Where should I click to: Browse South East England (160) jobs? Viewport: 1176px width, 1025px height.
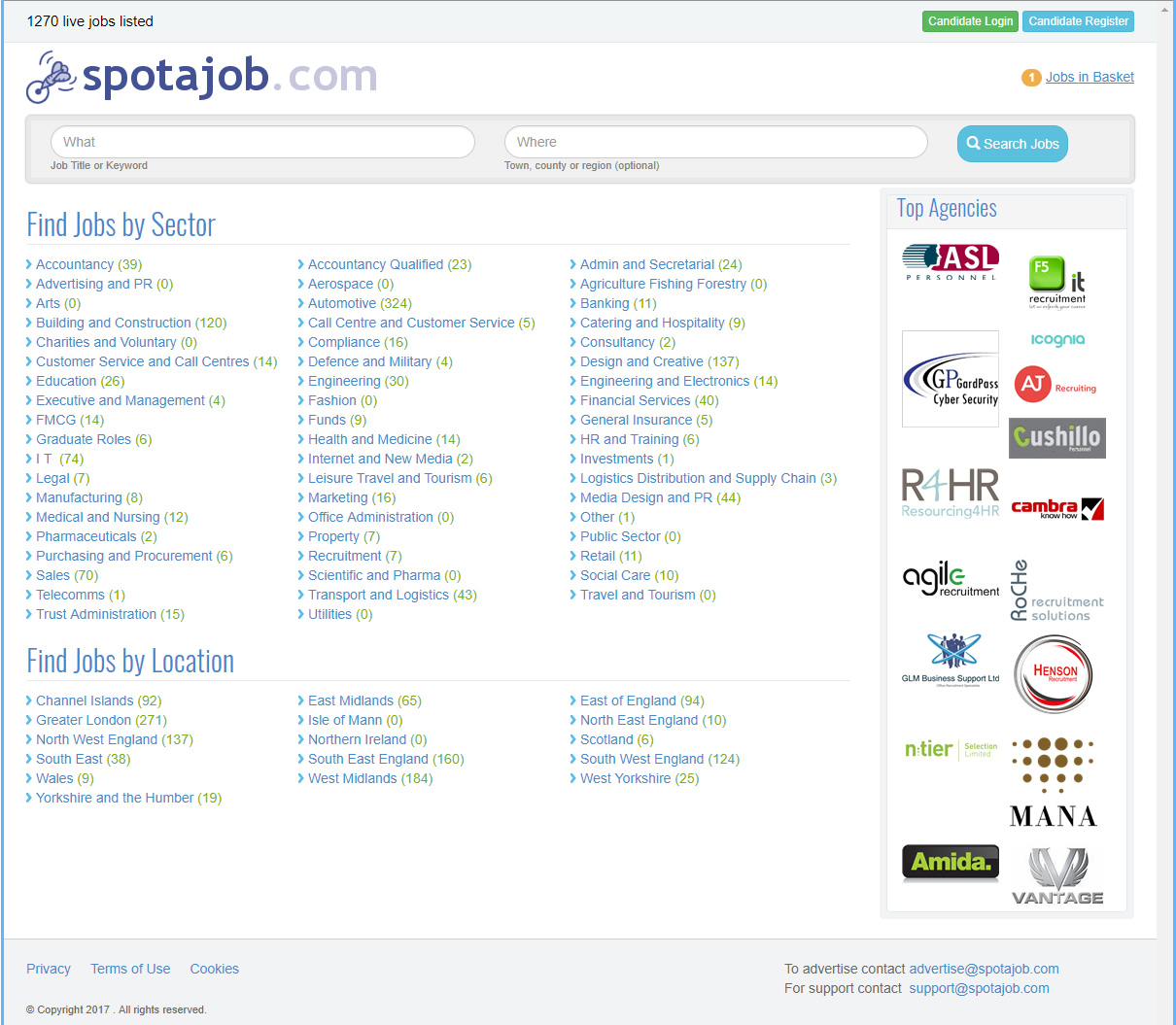[x=386, y=759]
